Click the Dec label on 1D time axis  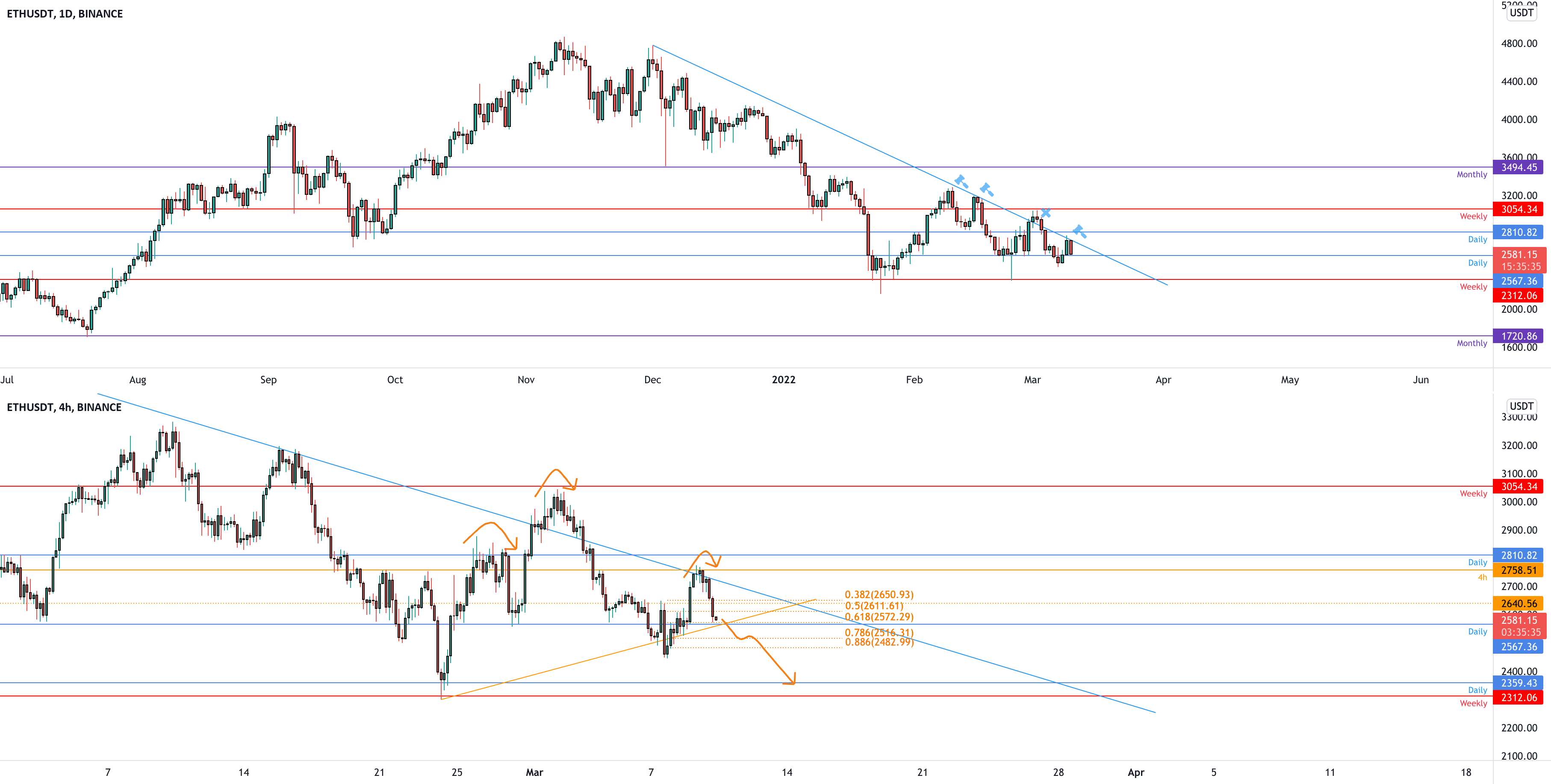pyautogui.click(x=653, y=380)
